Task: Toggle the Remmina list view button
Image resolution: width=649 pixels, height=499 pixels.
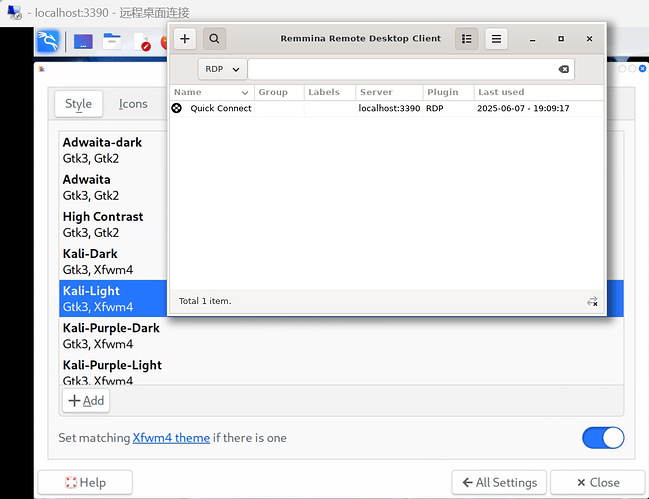Action: [x=466, y=39]
